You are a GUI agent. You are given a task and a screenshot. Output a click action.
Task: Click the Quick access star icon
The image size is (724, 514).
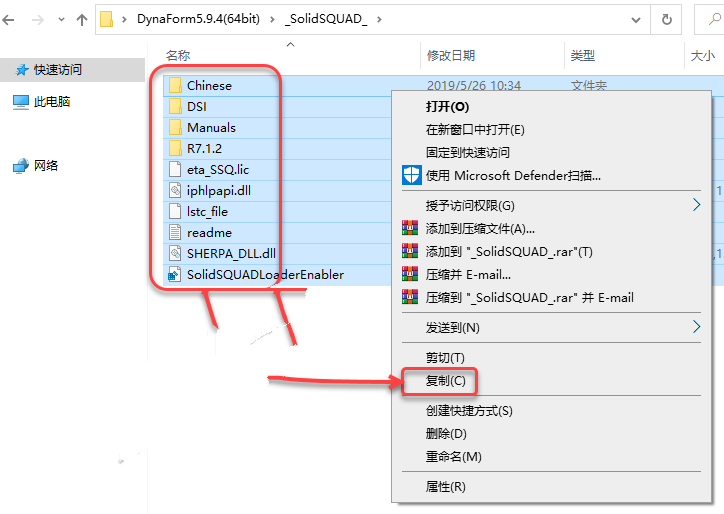(x=21, y=70)
